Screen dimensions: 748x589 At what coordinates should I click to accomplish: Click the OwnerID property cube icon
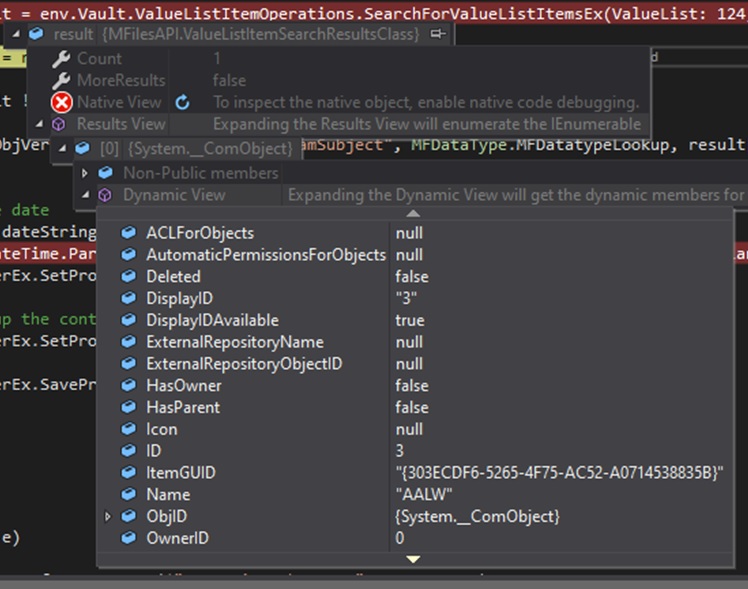128,538
